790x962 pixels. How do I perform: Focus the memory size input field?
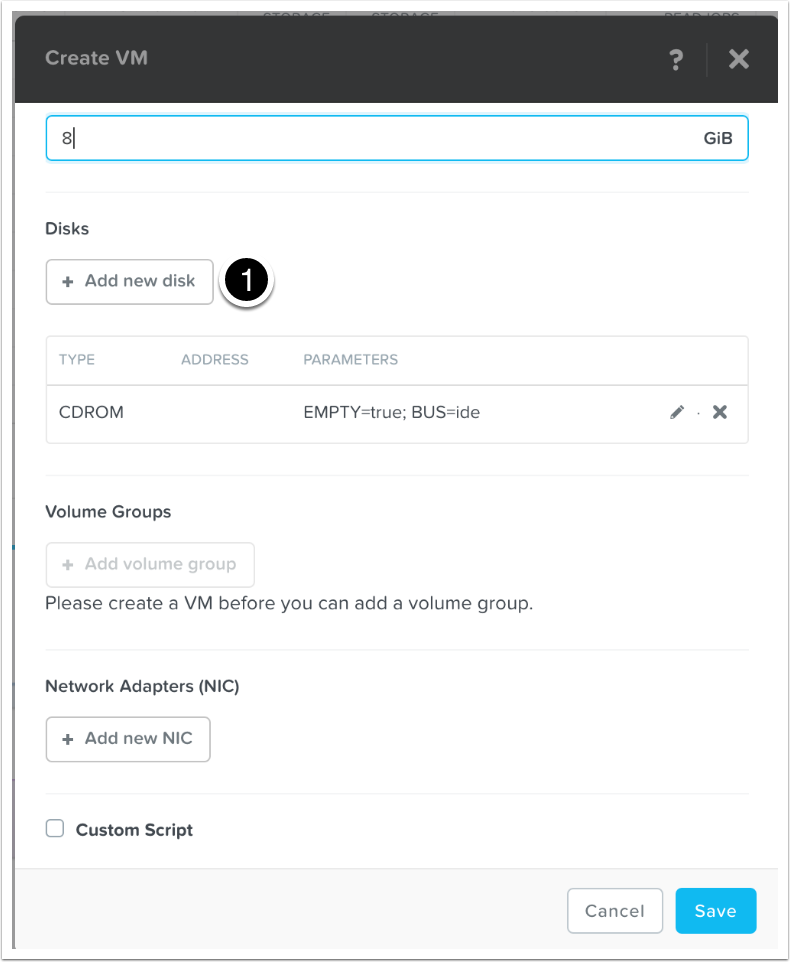[380, 138]
